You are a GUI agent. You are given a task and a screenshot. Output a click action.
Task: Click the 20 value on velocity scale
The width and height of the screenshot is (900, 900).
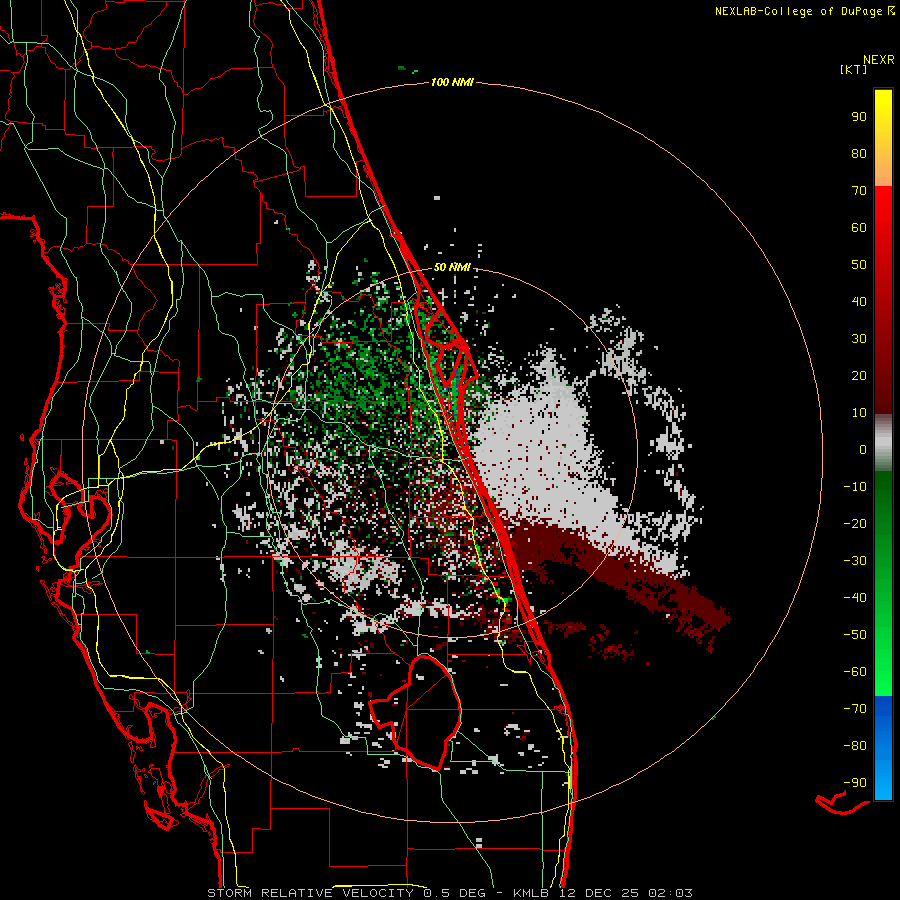pyautogui.click(x=859, y=375)
